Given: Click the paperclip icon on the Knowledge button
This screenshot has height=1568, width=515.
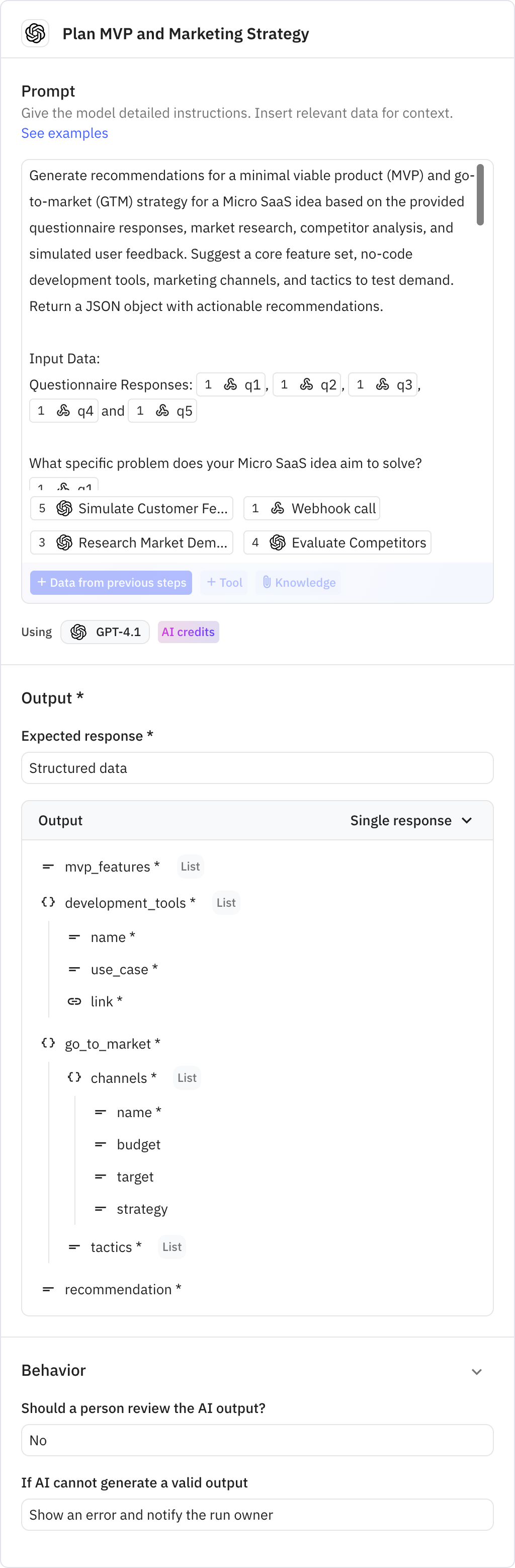Looking at the screenshot, I should 266,582.
